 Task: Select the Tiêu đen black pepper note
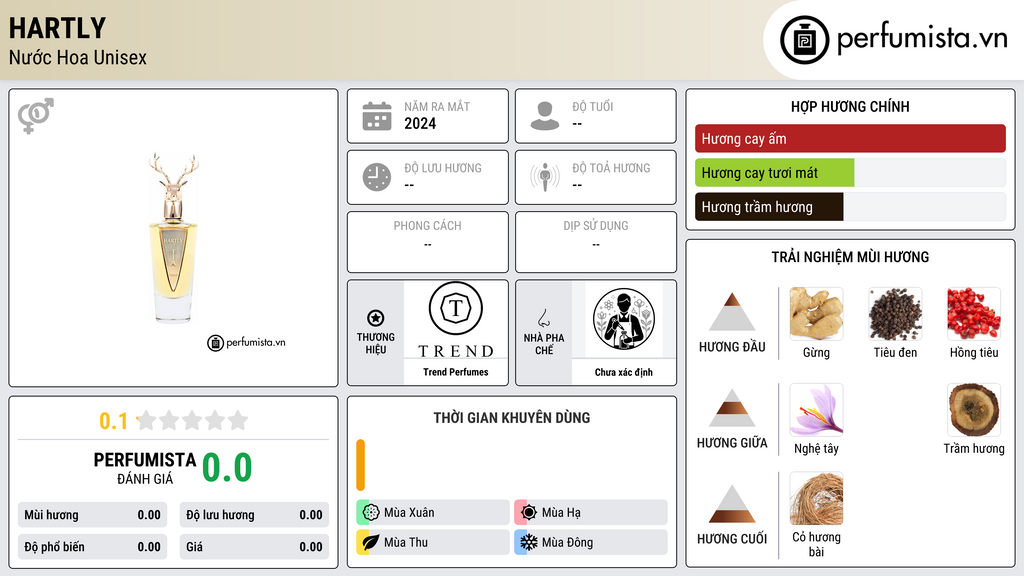(895, 314)
